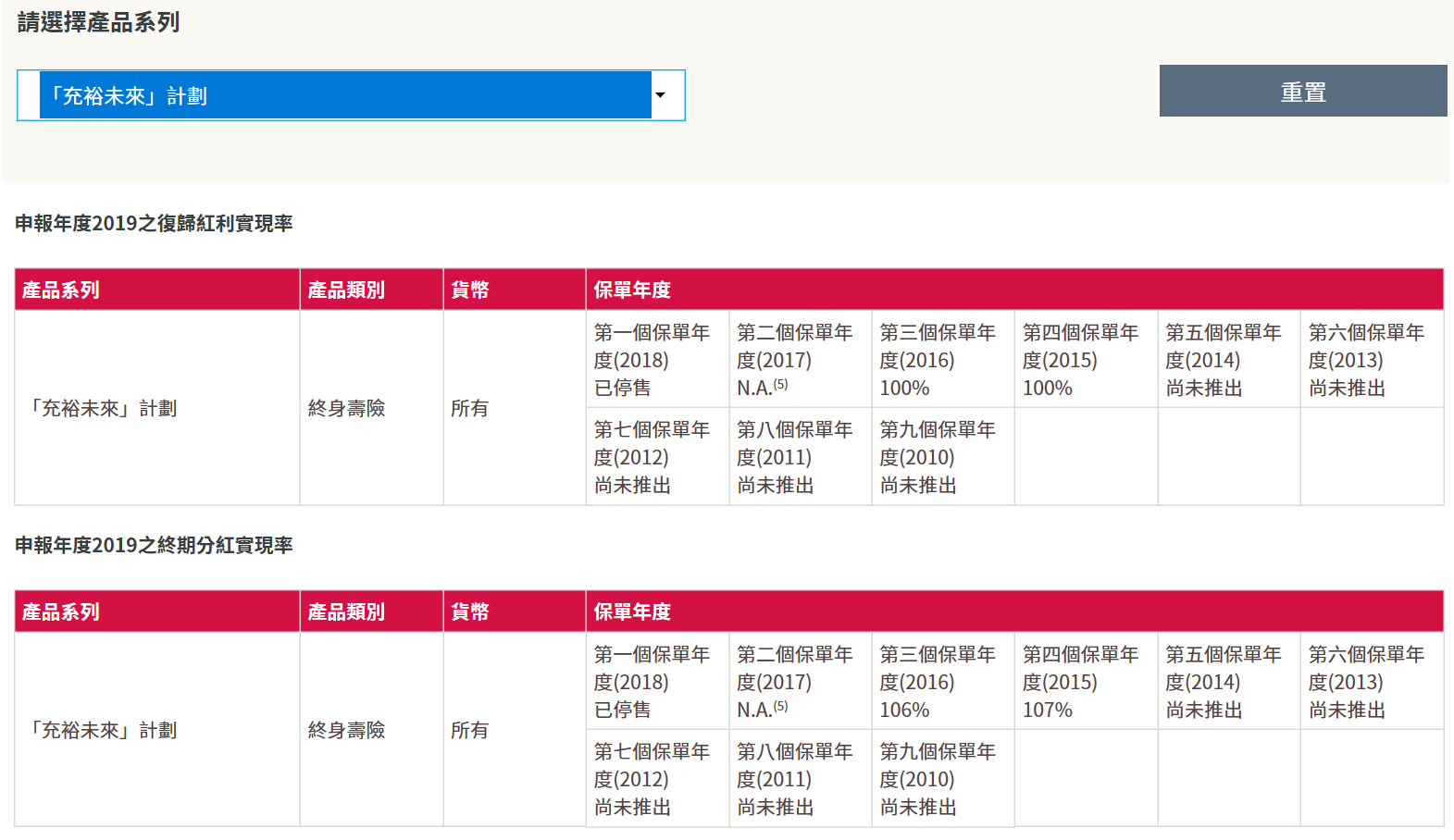The height and width of the screenshot is (840, 1454).
Task: Click 「充裕未來」計劃 name cell in the 終期分紅 table
Action: [x=103, y=730]
